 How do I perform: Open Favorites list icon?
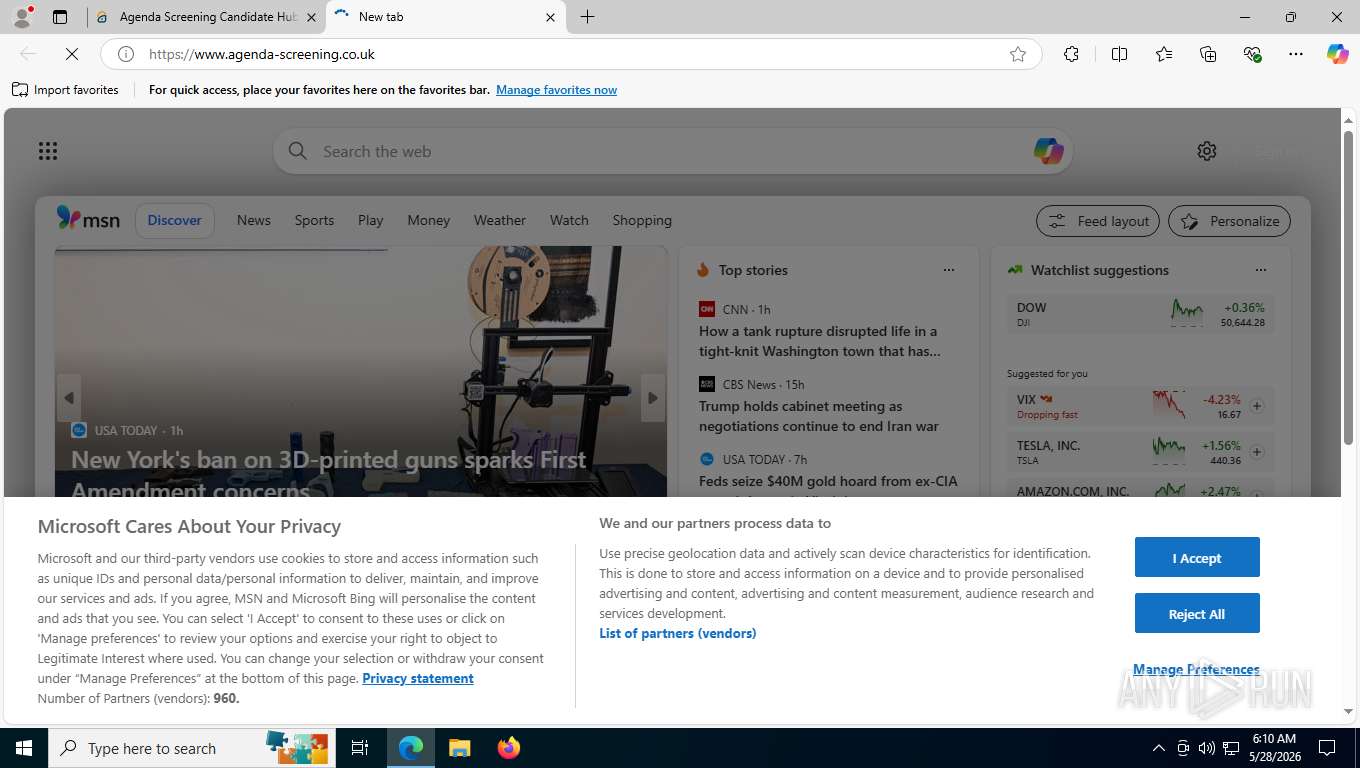coord(1164,54)
